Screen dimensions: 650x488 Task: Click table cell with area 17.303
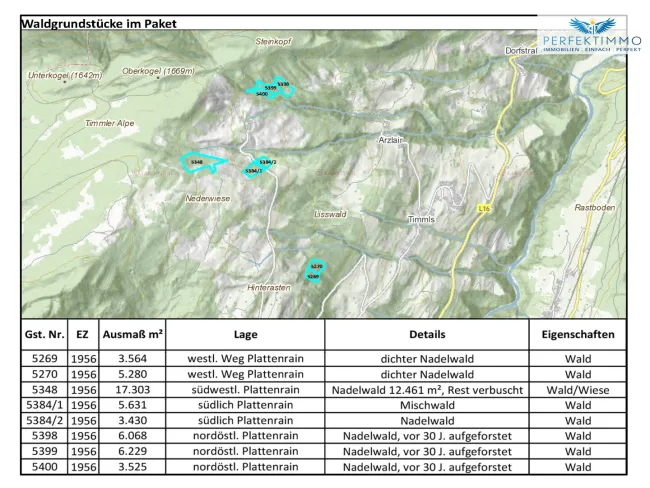(132, 390)
